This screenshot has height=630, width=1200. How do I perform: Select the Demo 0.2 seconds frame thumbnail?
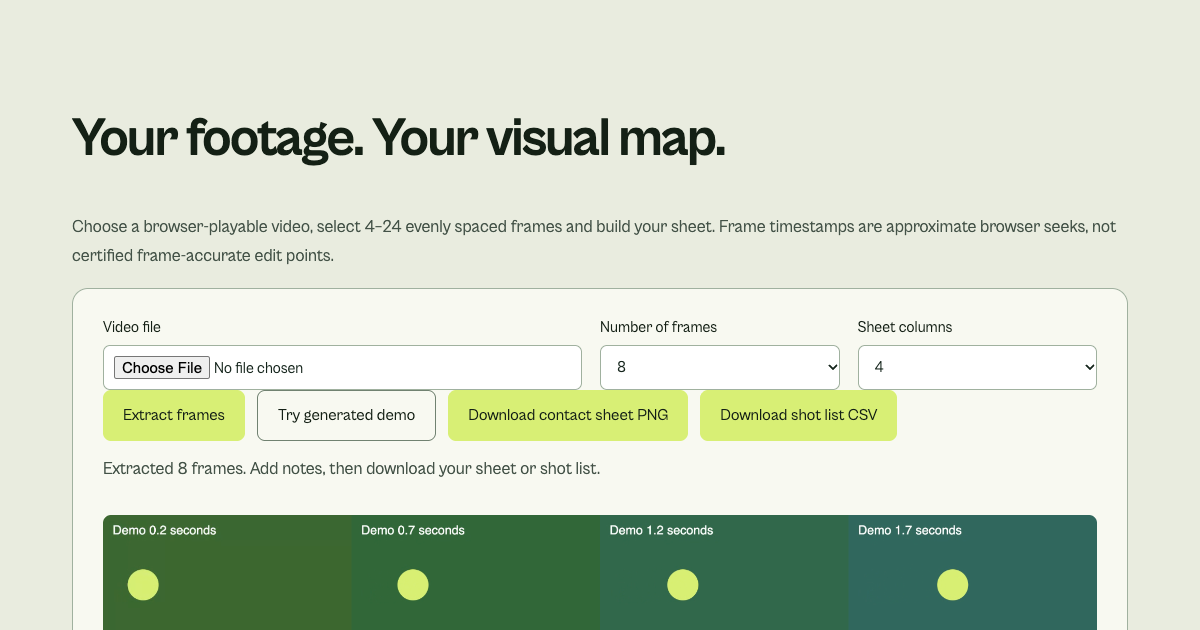pos(227,572)
